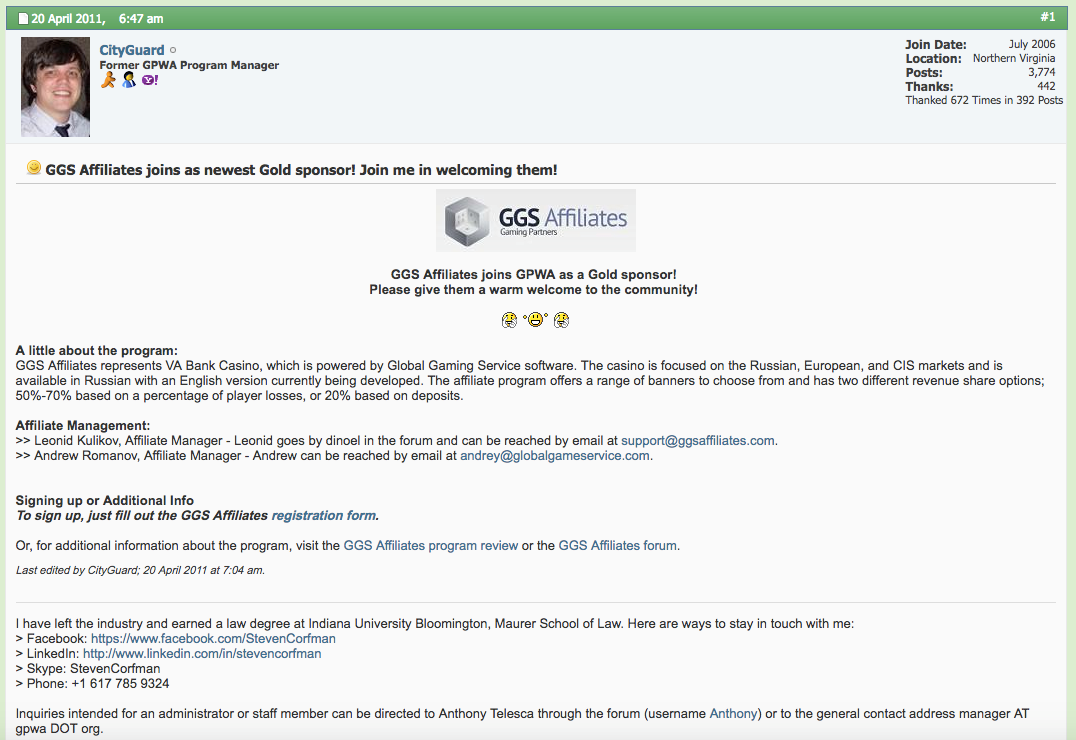Open the GGS Affiliates program review
Viewport: 1076px width, 740px height.
(430, 546)
